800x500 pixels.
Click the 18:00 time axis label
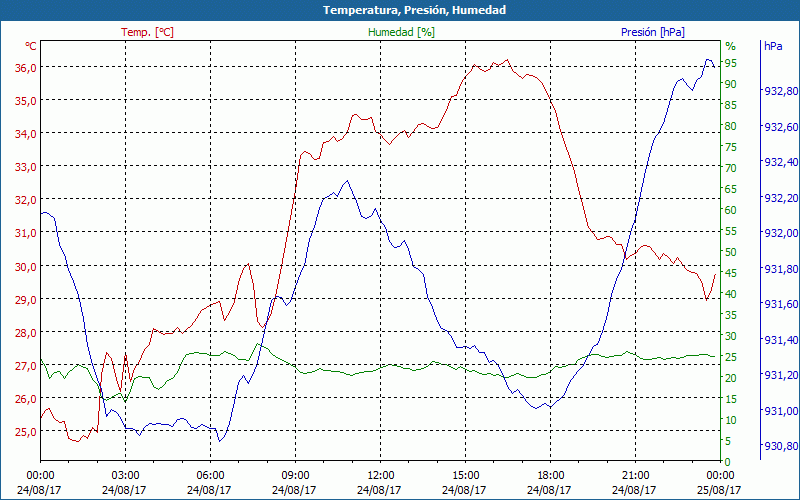[x=551, y=475]
